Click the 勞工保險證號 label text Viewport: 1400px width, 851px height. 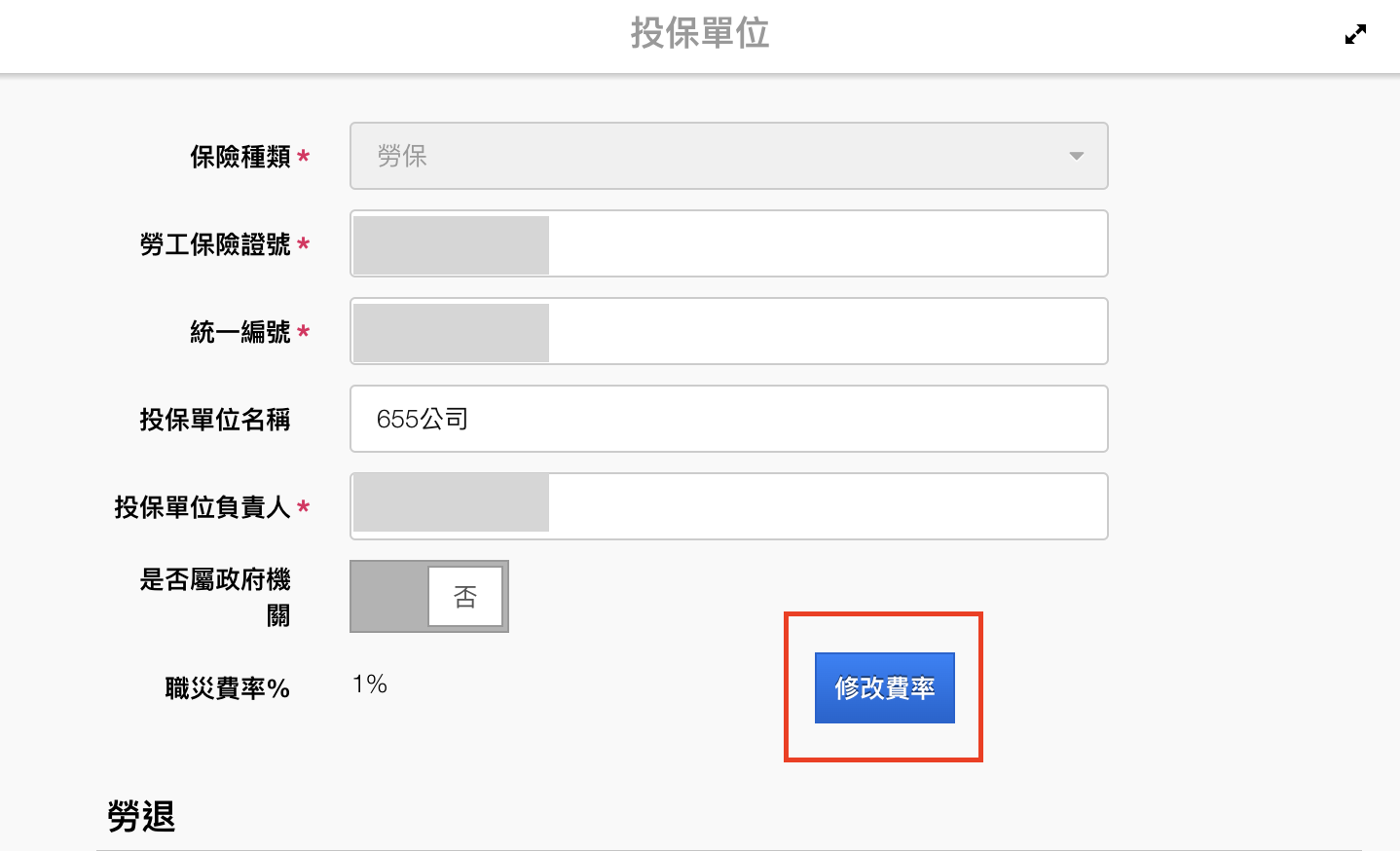click(215, 244)
